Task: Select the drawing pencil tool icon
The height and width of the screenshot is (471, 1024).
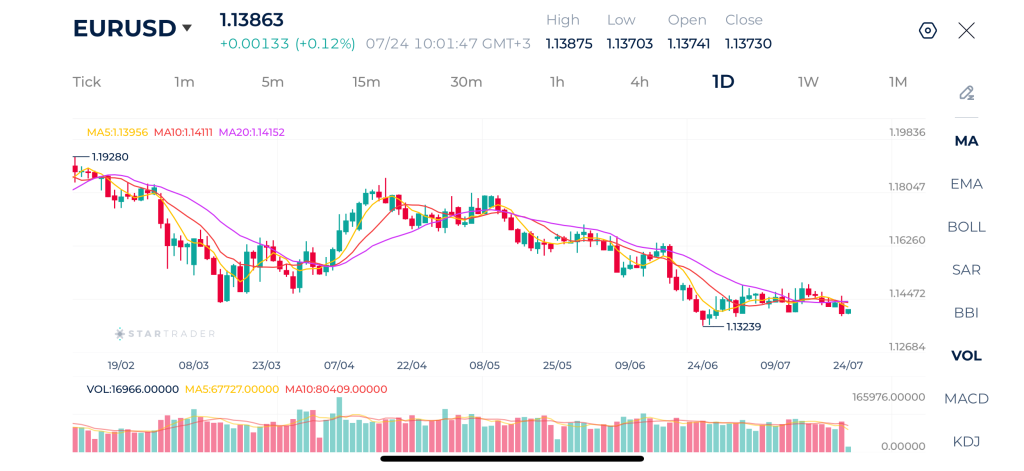Action: (x=967, y=93)
